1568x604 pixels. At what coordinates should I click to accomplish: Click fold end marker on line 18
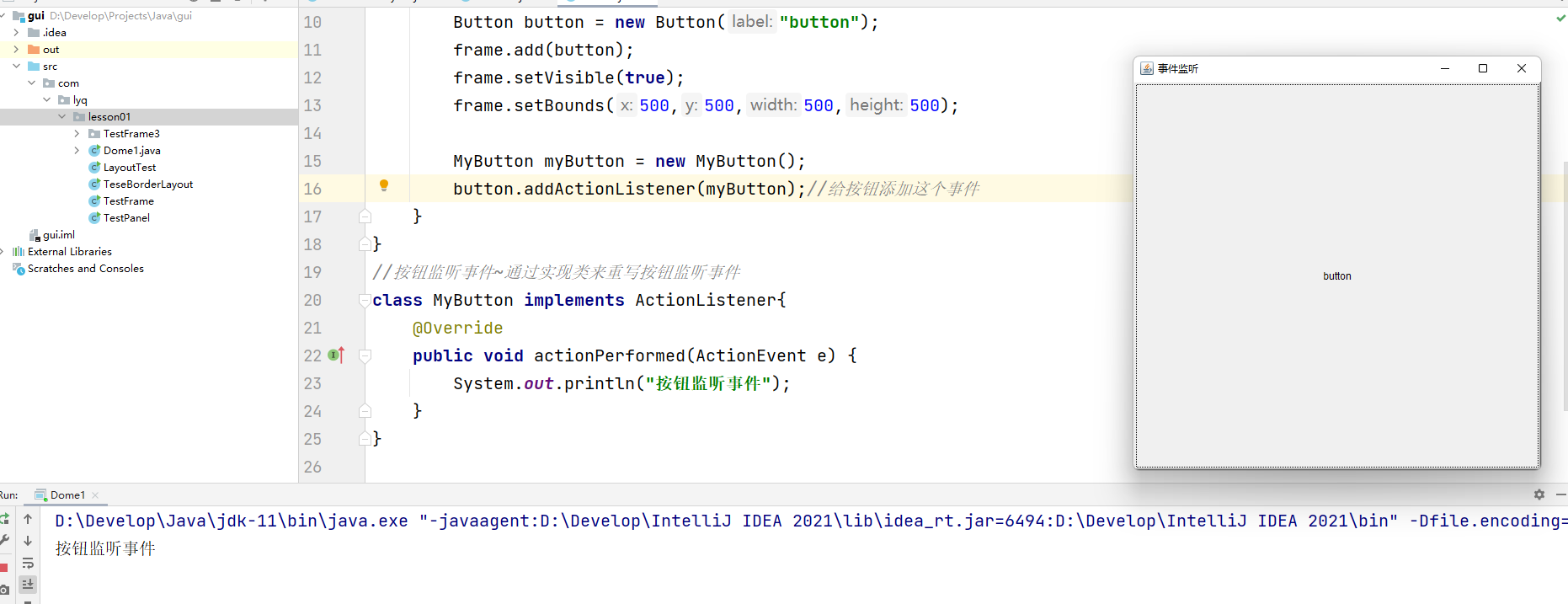coord(365,244)
